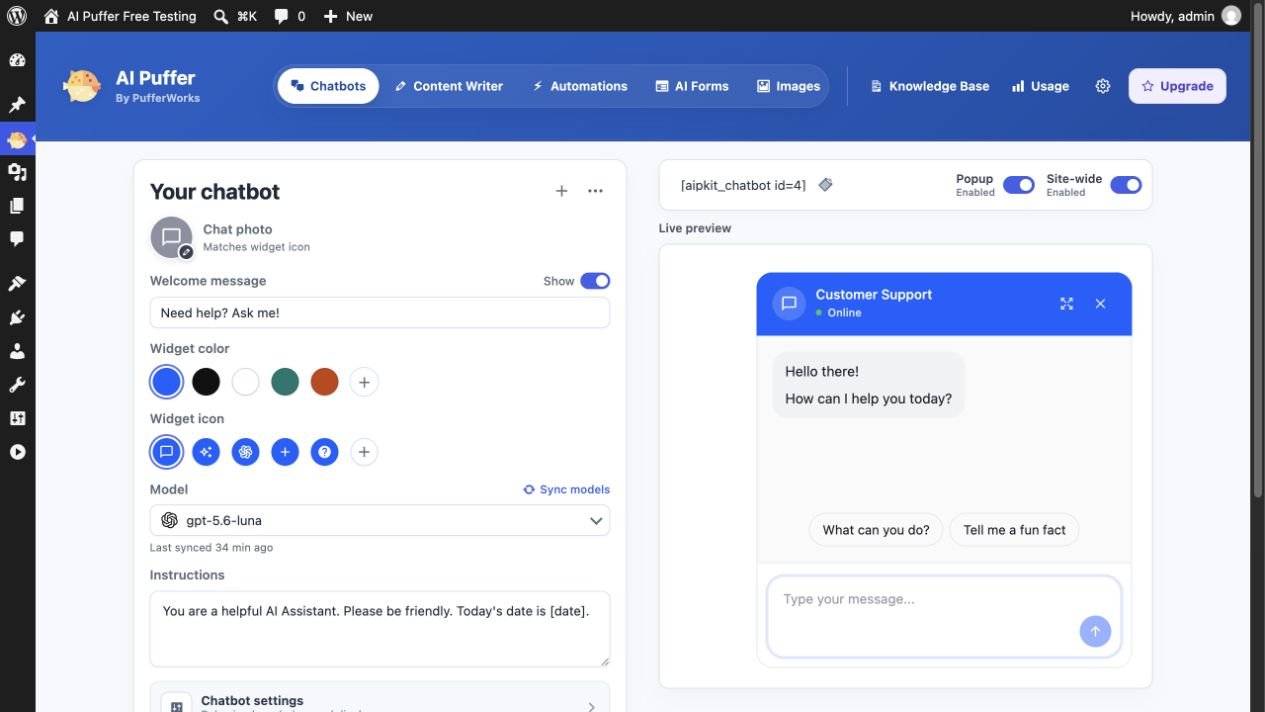Click the AI Puffer pufferfish logo
The image size is (1265, 712).
[81, 86]
